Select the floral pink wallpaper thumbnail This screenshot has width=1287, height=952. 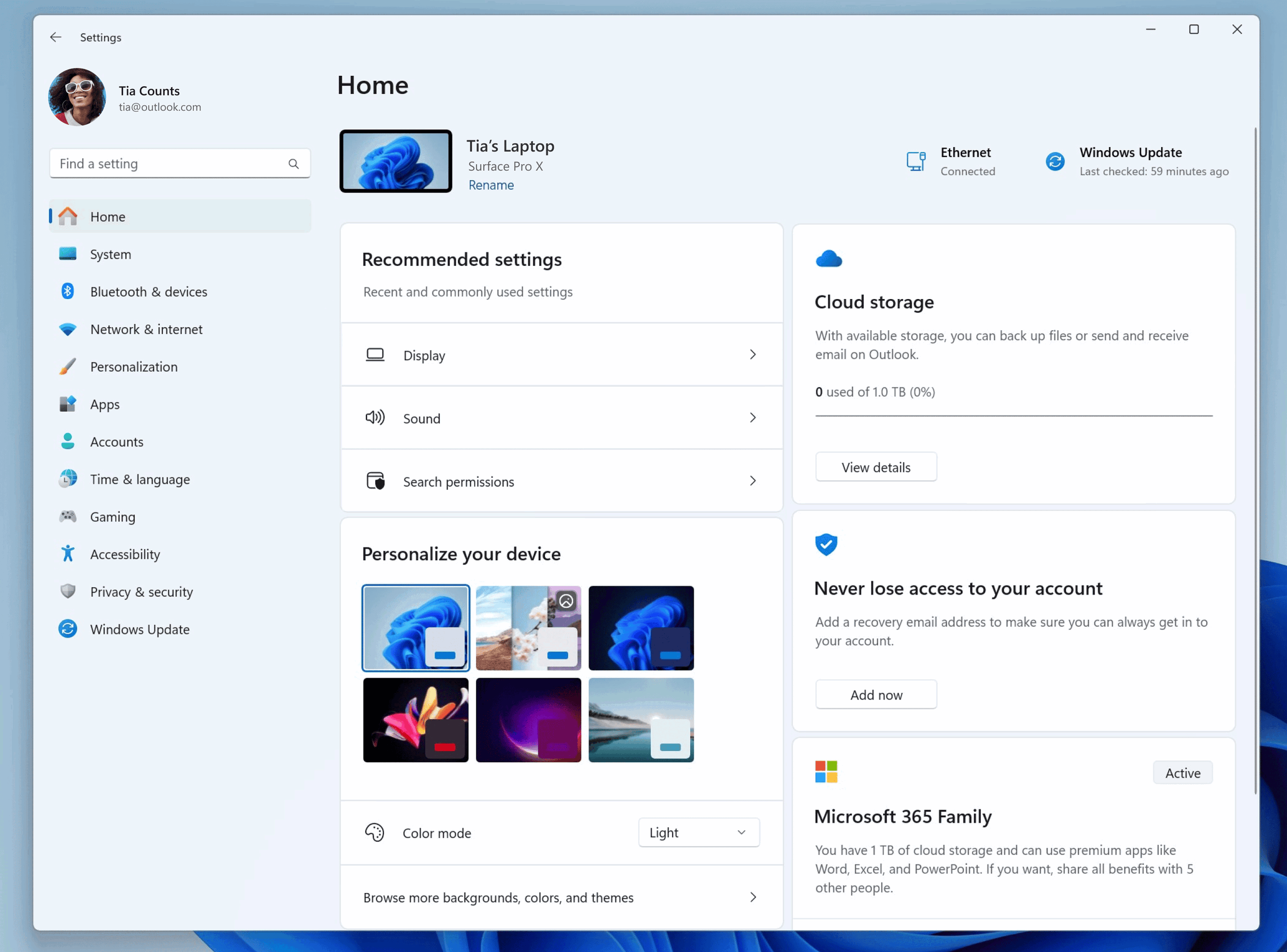coord(415,719)
